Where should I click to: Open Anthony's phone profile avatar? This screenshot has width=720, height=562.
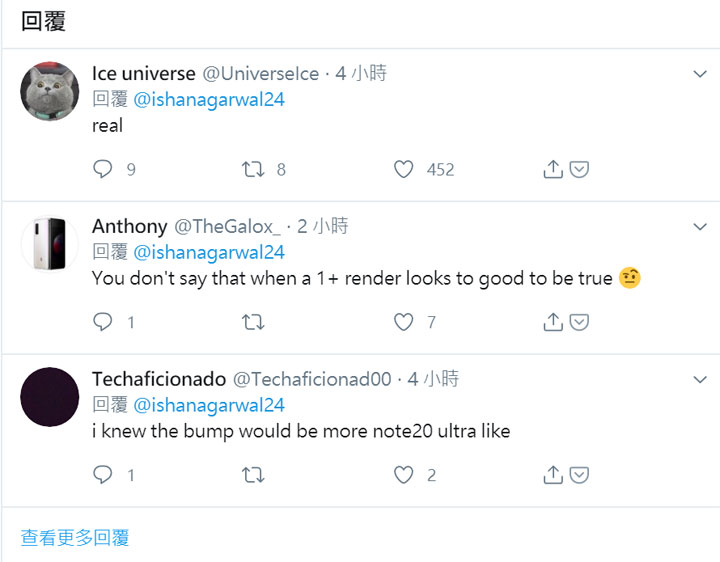click(x=50, y=243)
